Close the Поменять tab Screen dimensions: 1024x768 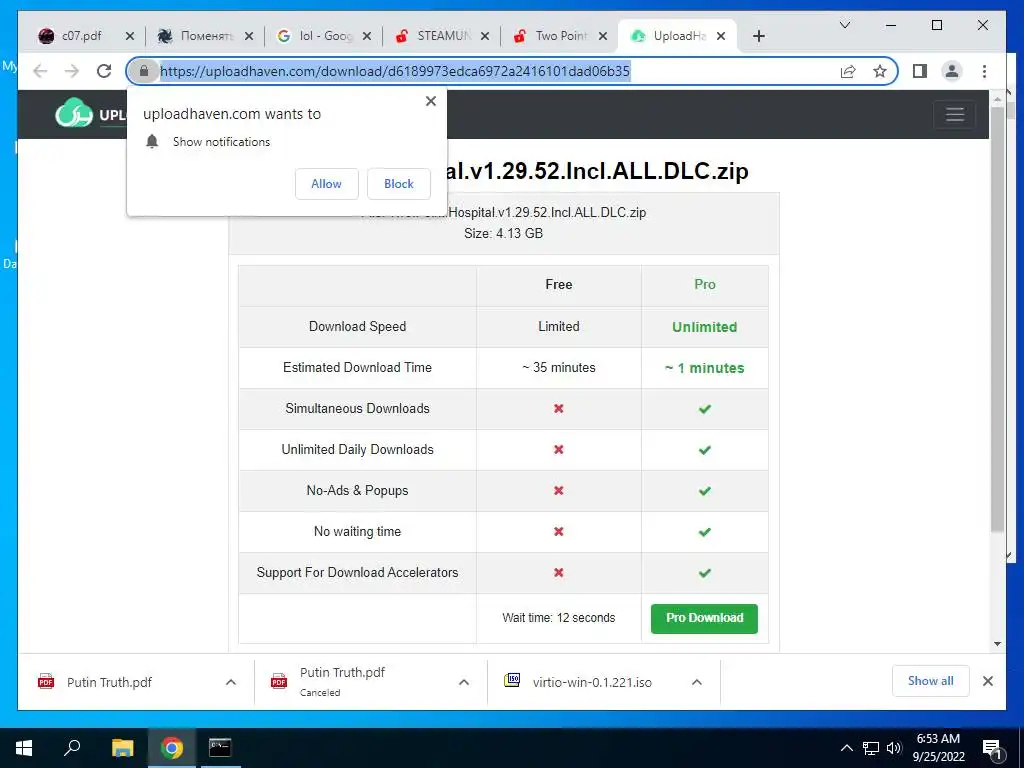point(249,36)
